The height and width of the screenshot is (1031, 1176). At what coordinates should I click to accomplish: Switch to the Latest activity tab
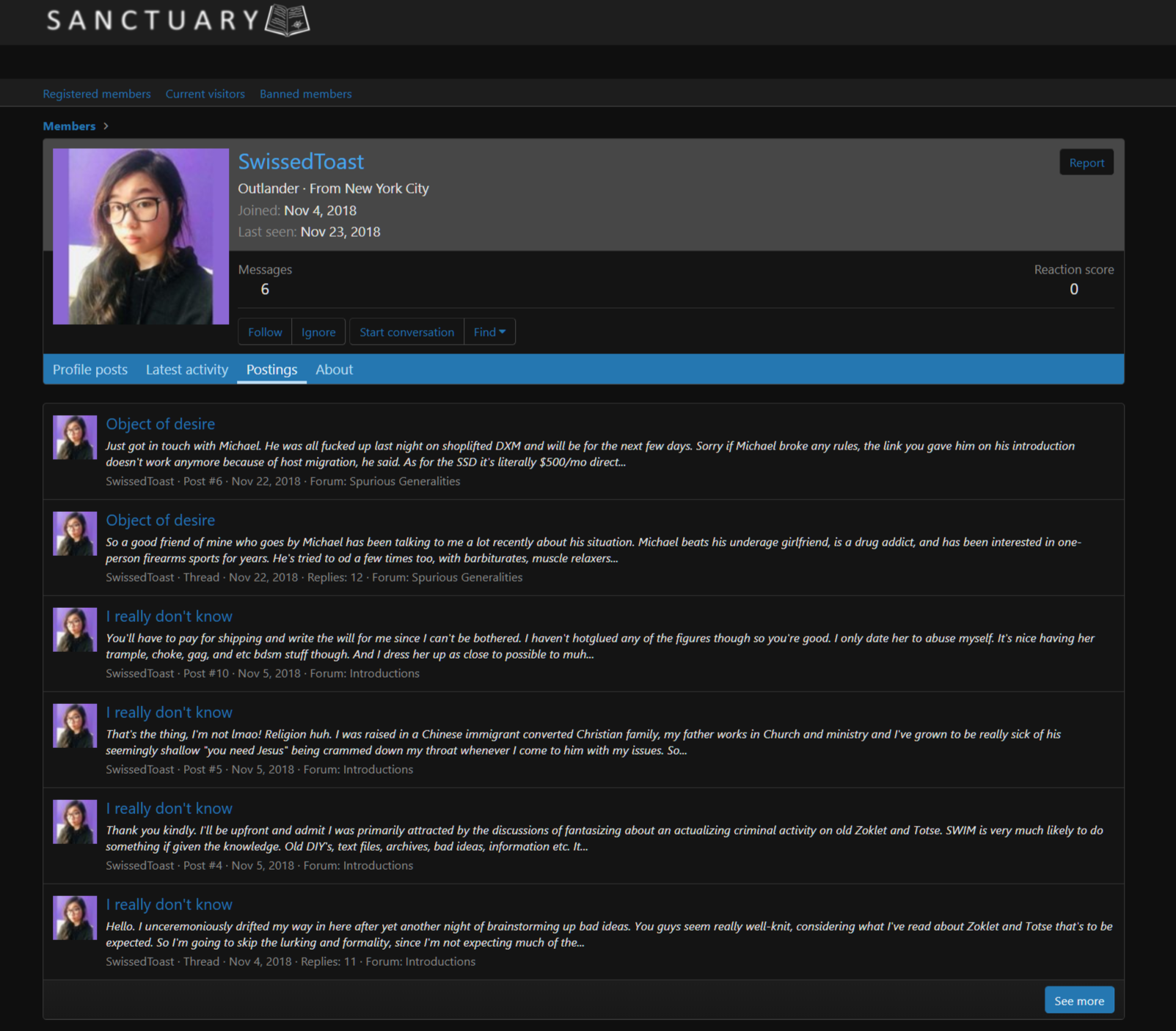(x=187, y=370)
